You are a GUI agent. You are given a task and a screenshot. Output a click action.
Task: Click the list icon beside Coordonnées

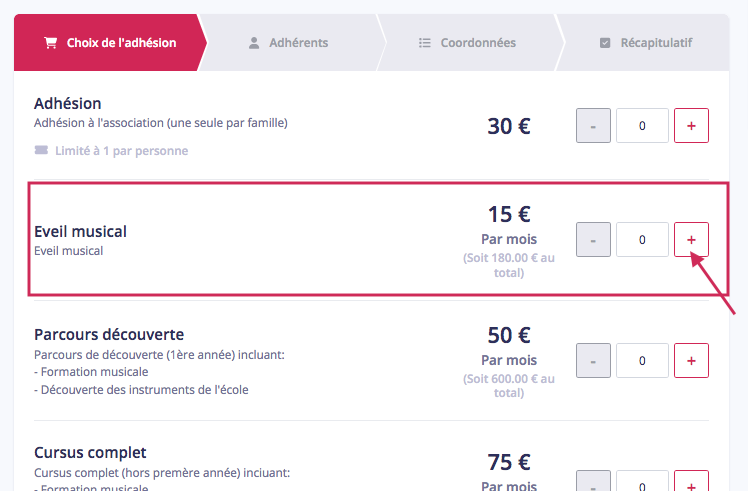click(x=425, y=43)
